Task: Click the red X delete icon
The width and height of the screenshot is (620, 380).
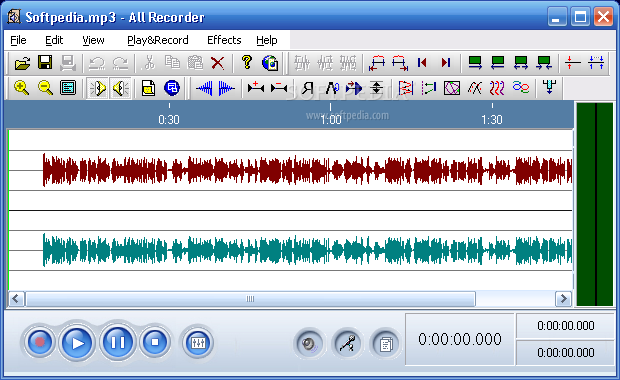Action: click(x=217, y=63)
